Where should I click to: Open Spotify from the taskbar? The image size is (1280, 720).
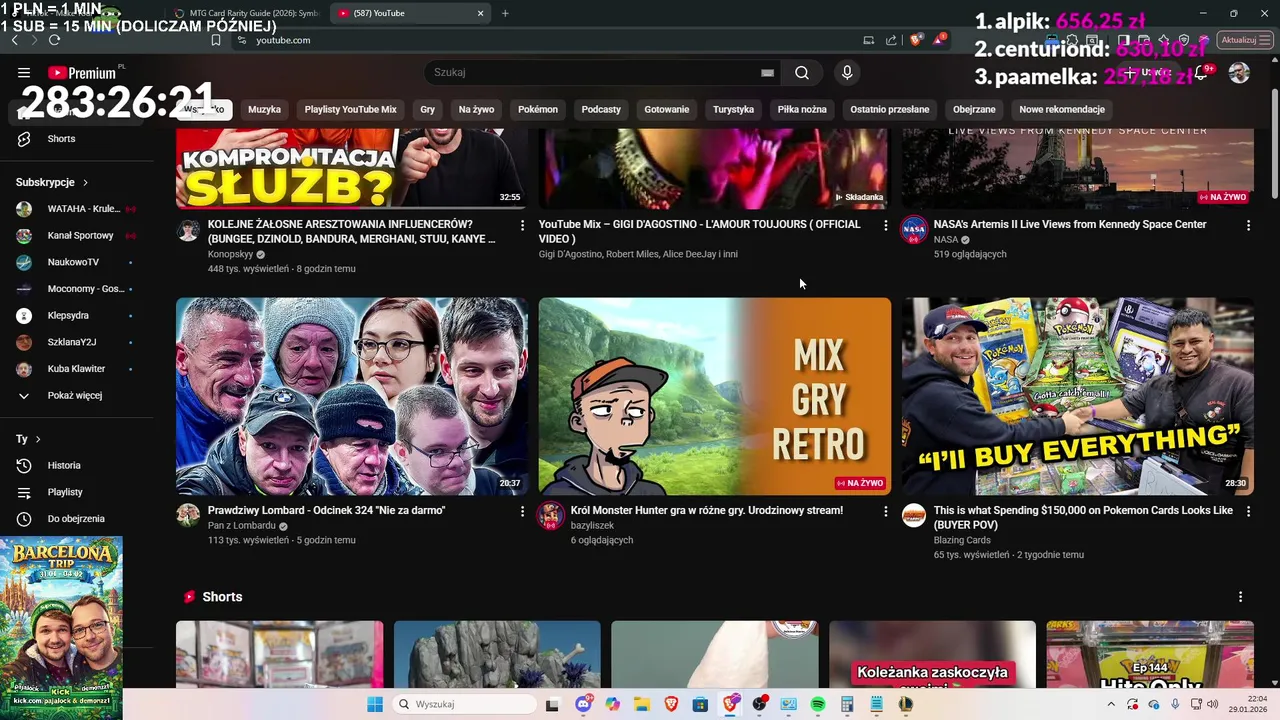pyautogui.click(x=818, y=704)
